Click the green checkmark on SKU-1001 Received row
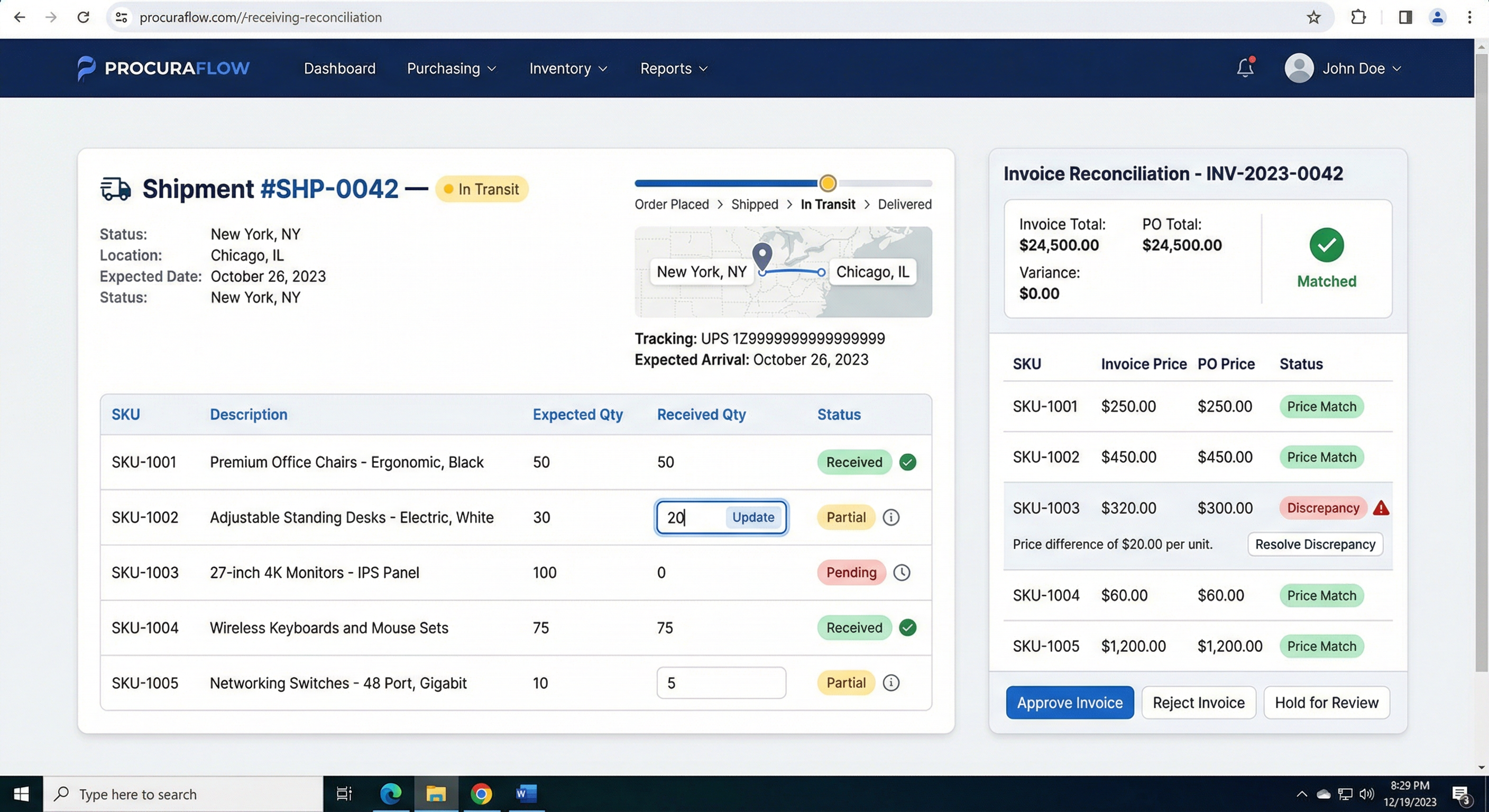1489x812 pixels. (907, 463)
